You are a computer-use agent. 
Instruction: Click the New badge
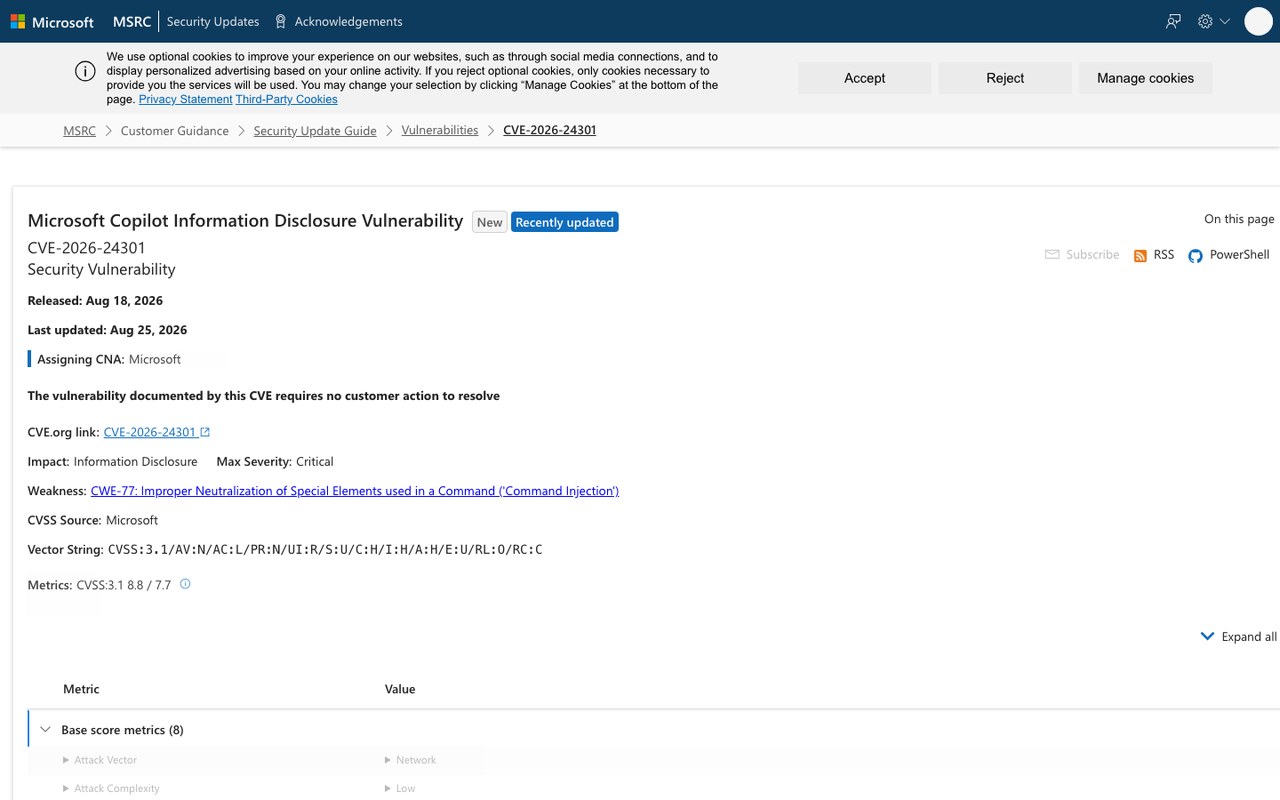pyautogui.click(x=490, y=222)
